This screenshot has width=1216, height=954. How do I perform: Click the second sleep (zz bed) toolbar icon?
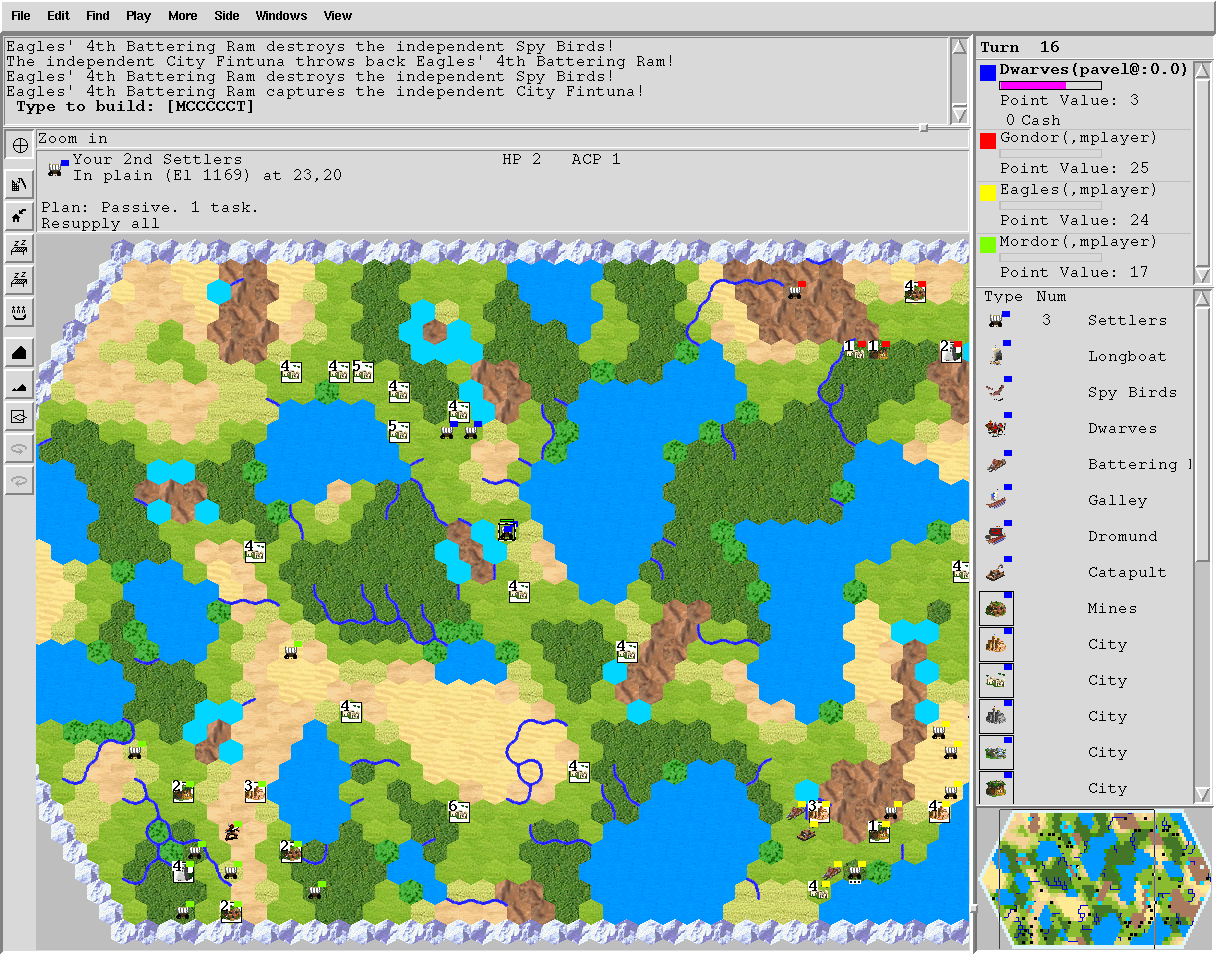pos(20,279)
